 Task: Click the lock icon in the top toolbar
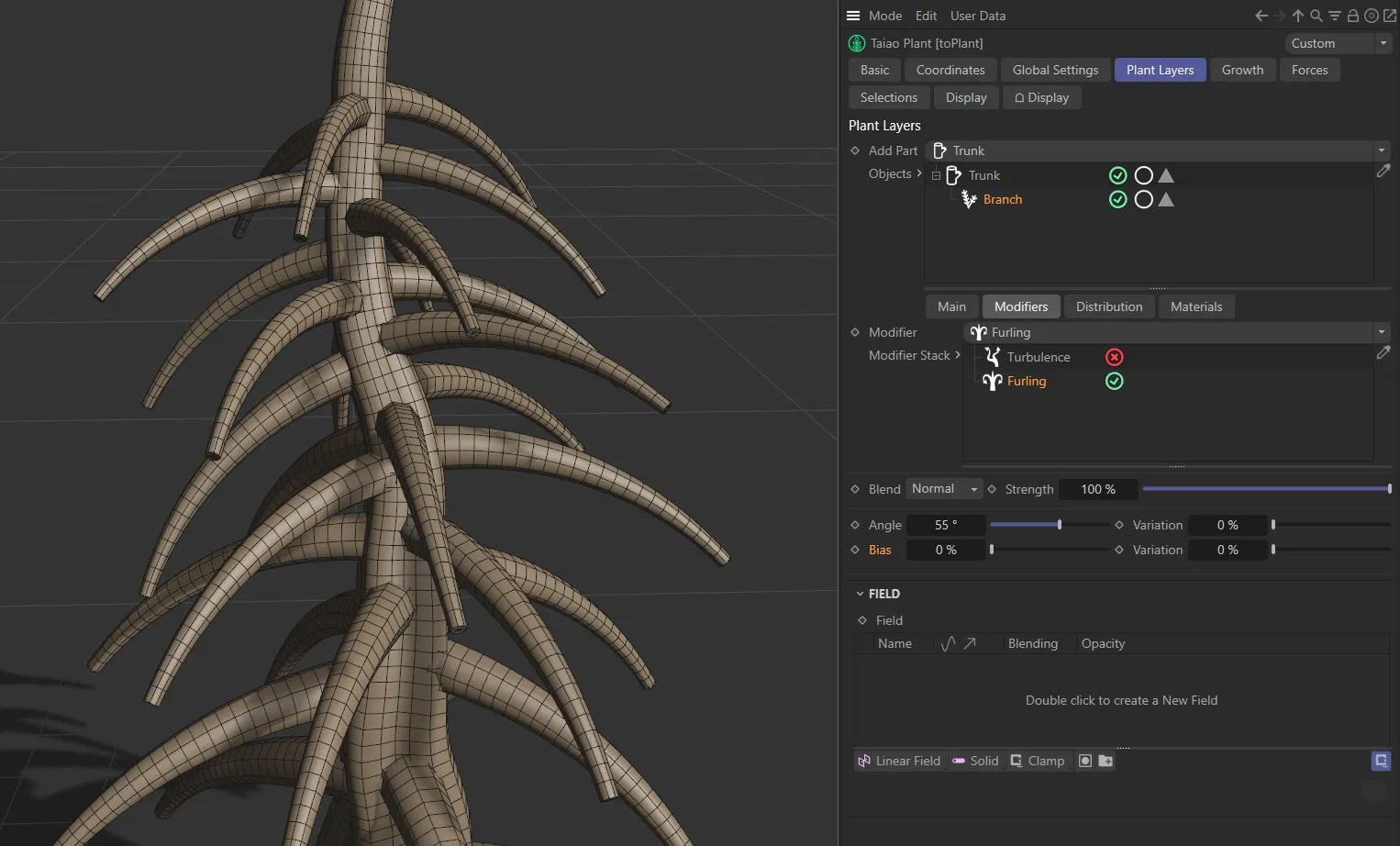tap(1352, 16)
